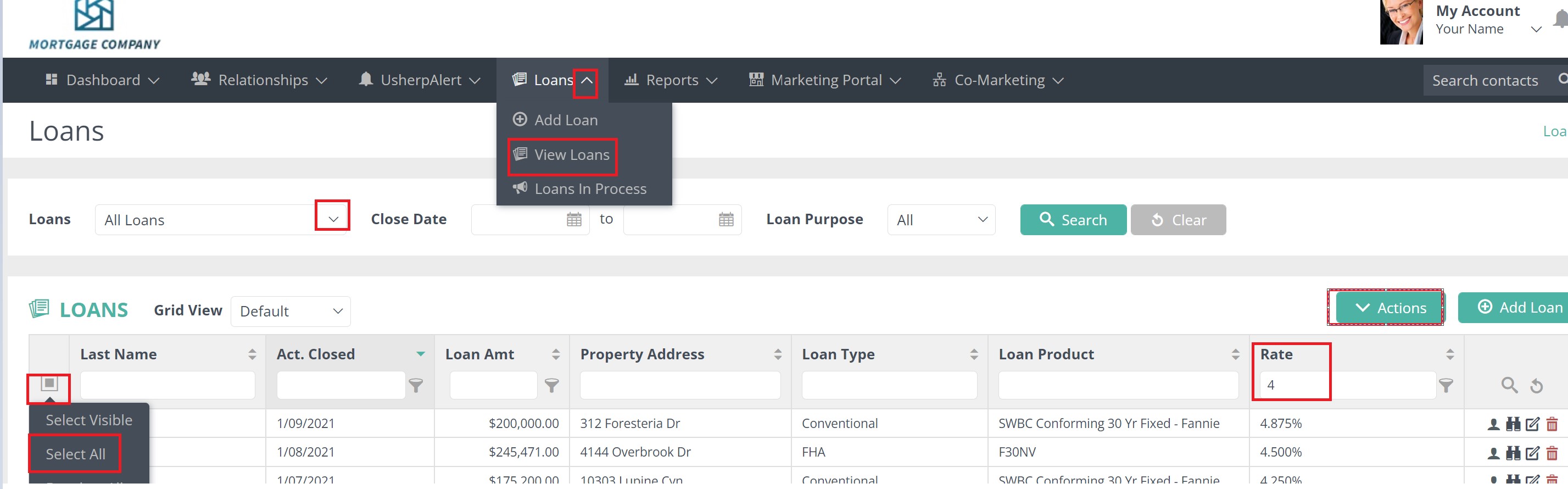Click the grid reset arrow icon in the header
The height and width of the screenshot is (489, 1568).
point(1536,386)
